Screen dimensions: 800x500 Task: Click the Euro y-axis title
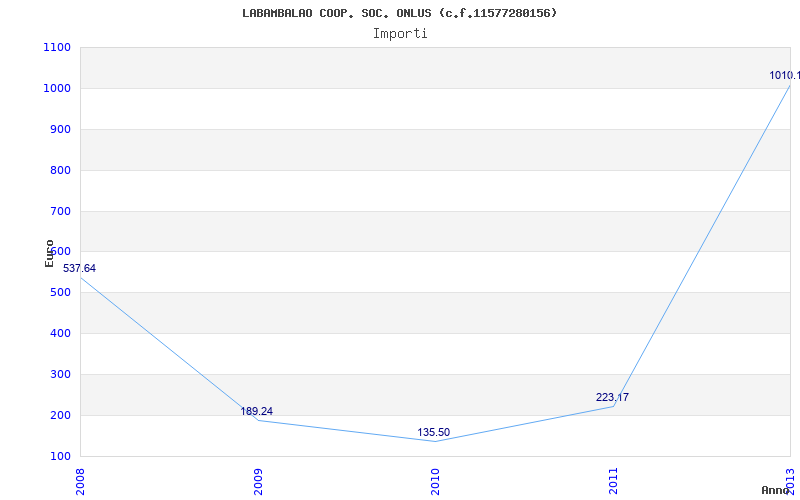(x=49, y=253)
